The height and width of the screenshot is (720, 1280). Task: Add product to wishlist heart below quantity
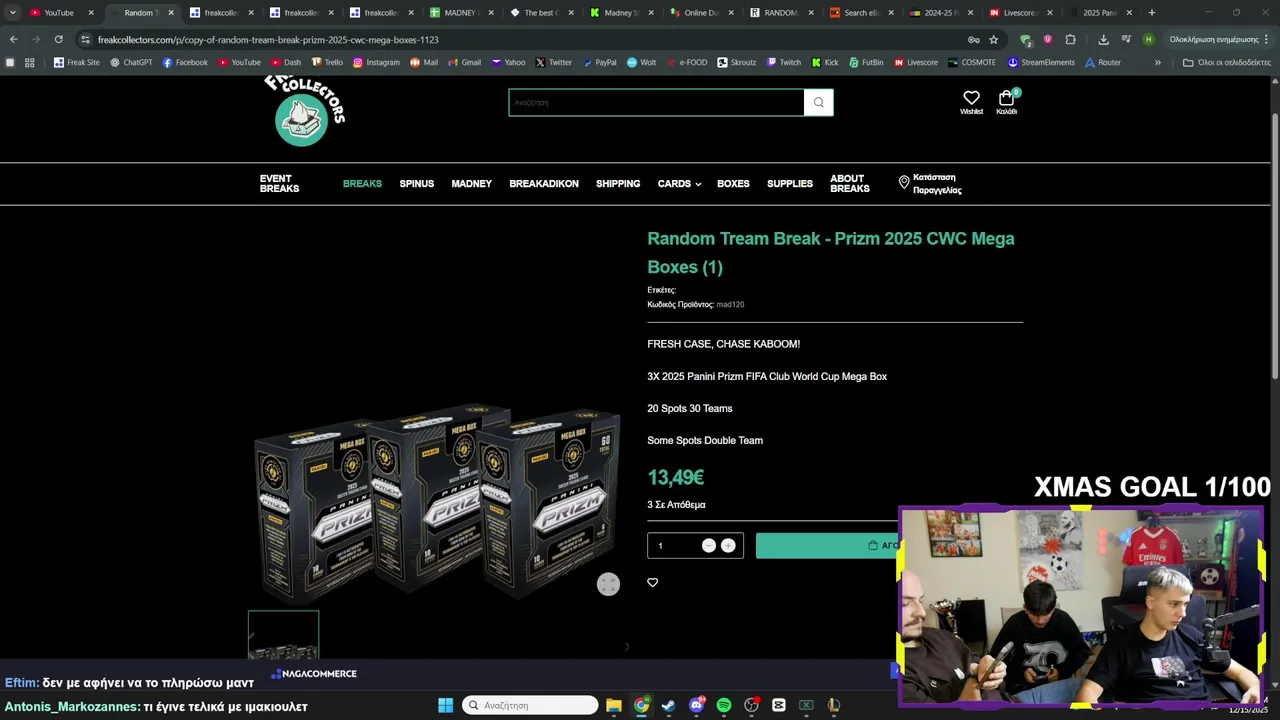click(652, 583)
